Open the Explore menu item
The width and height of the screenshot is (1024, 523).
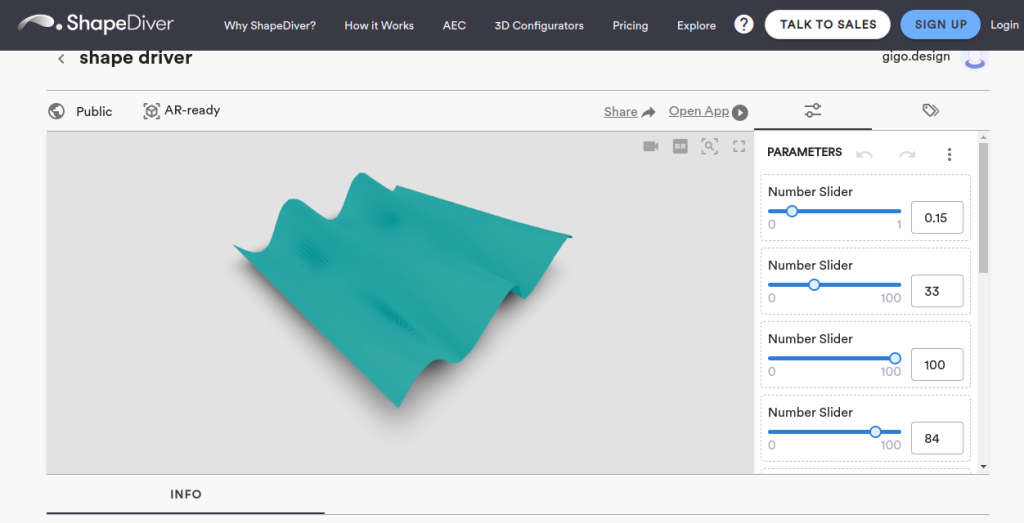(x=696, y=25)
